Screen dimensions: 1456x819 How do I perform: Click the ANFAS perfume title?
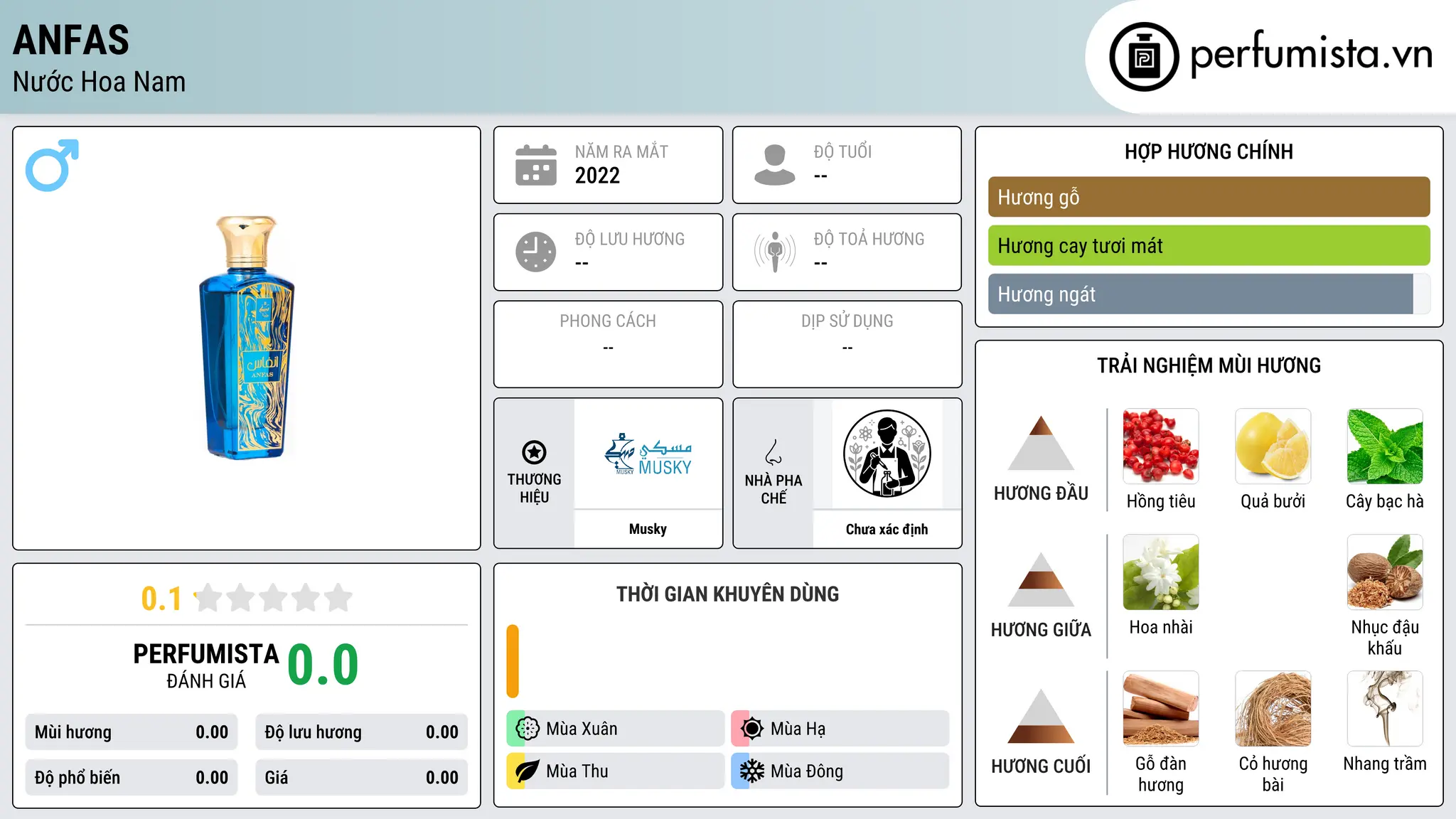coord(71,40)
